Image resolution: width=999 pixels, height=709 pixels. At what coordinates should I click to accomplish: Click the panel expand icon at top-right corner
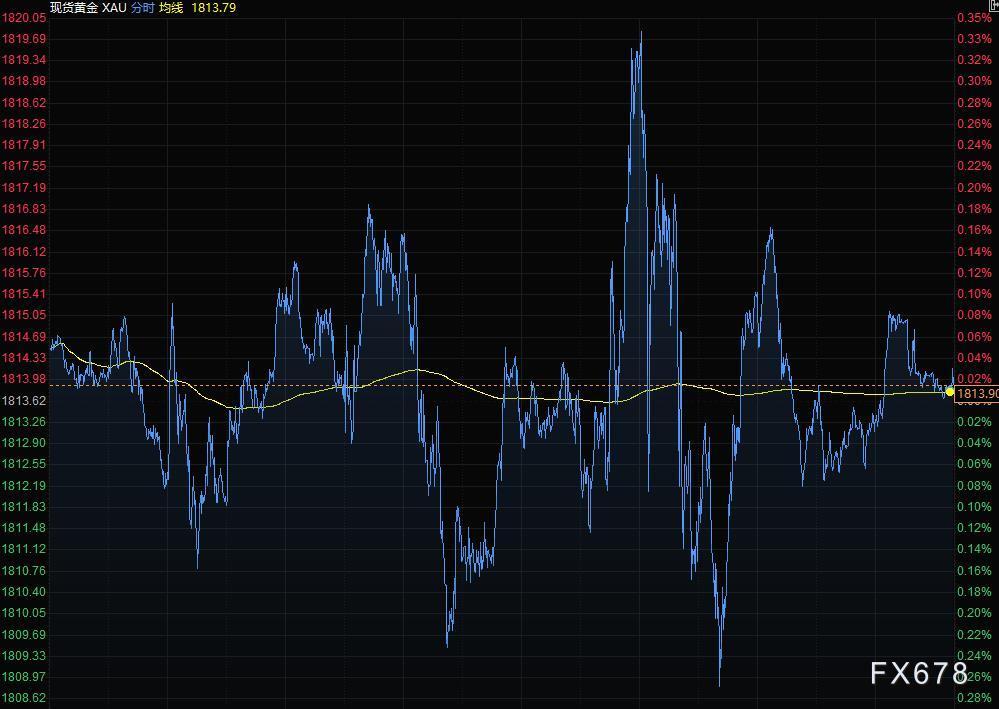point(994,5)
